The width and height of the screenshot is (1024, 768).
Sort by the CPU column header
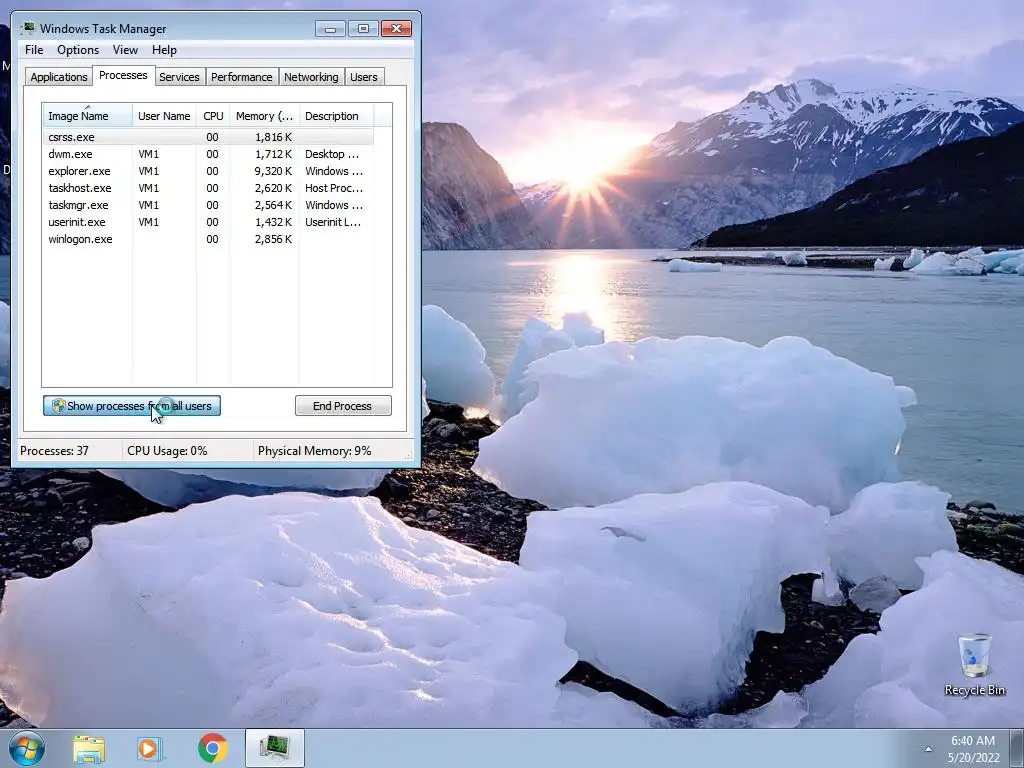point(213,116)
